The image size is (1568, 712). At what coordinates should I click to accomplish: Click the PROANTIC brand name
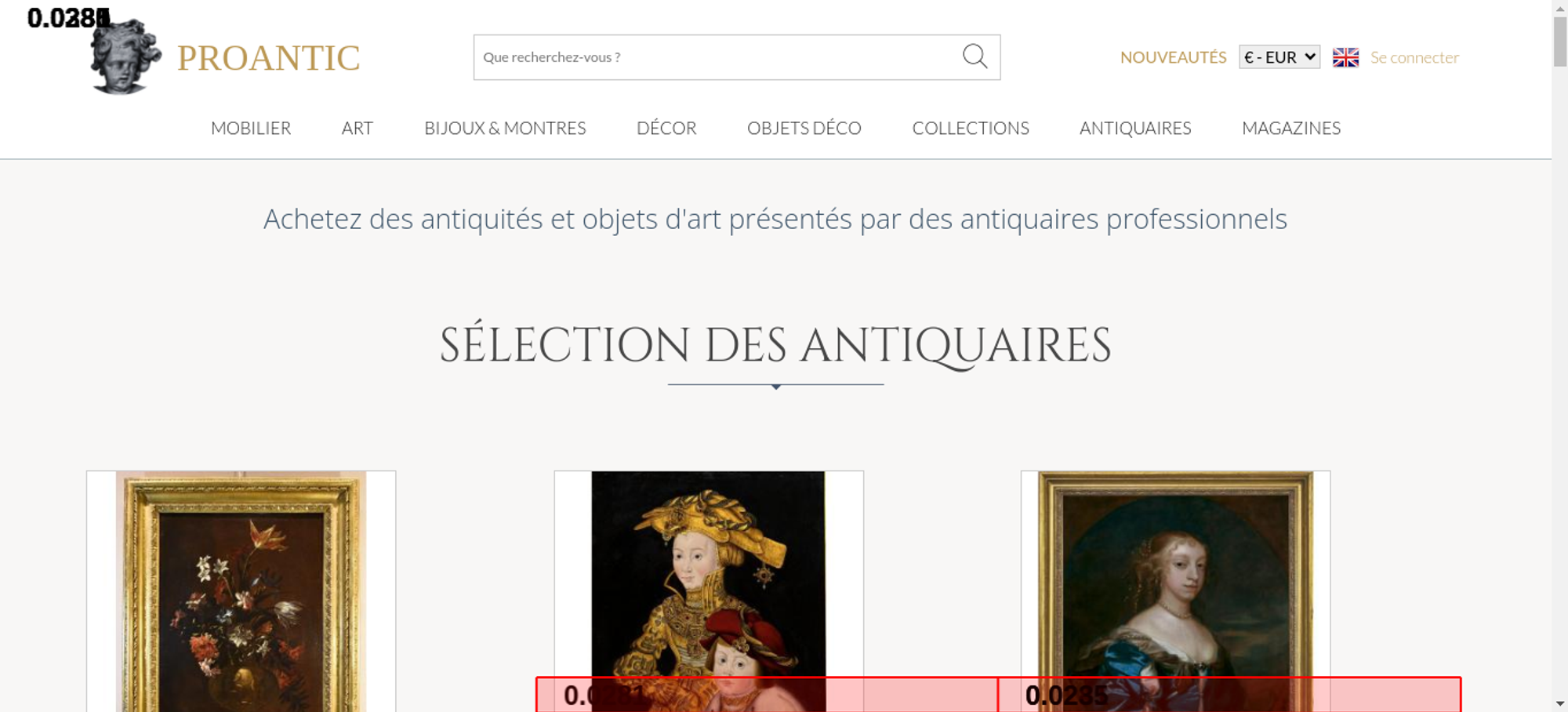pos(268,58)
